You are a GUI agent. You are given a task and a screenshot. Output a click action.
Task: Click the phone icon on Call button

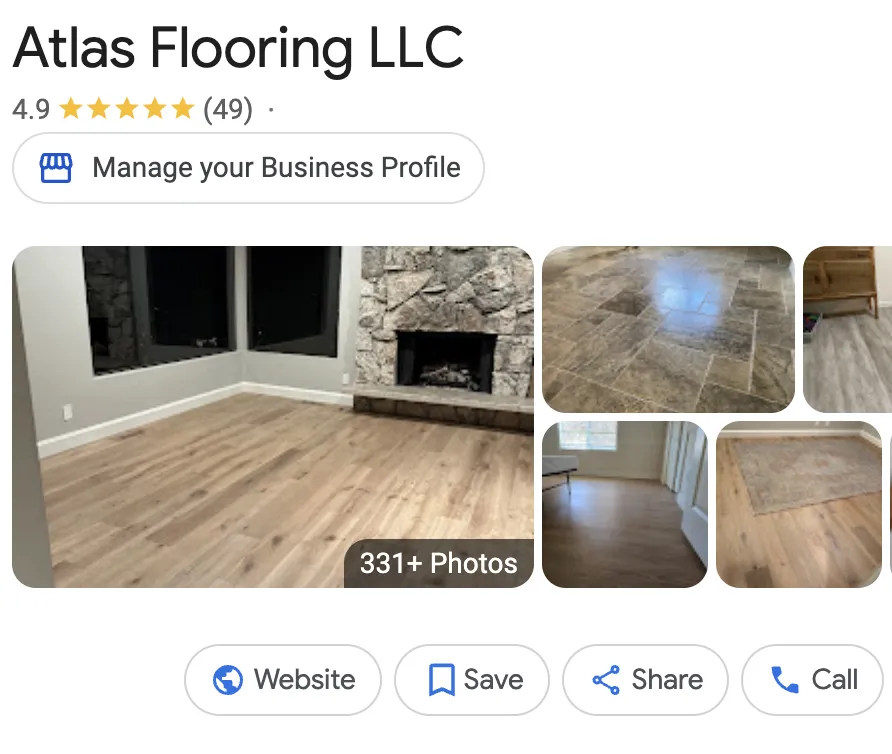[x=785, y=680]
